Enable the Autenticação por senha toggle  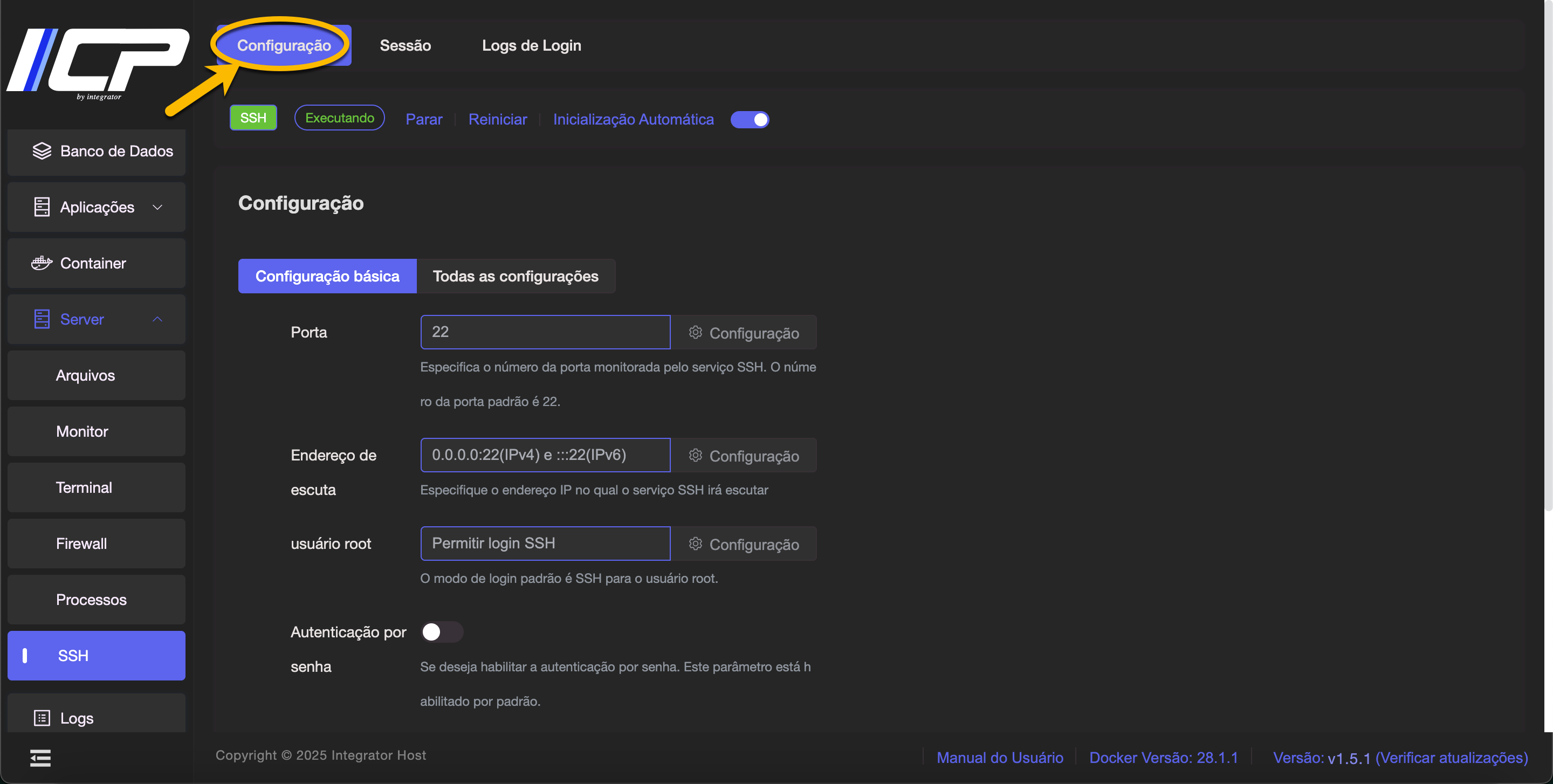(441, 631)
